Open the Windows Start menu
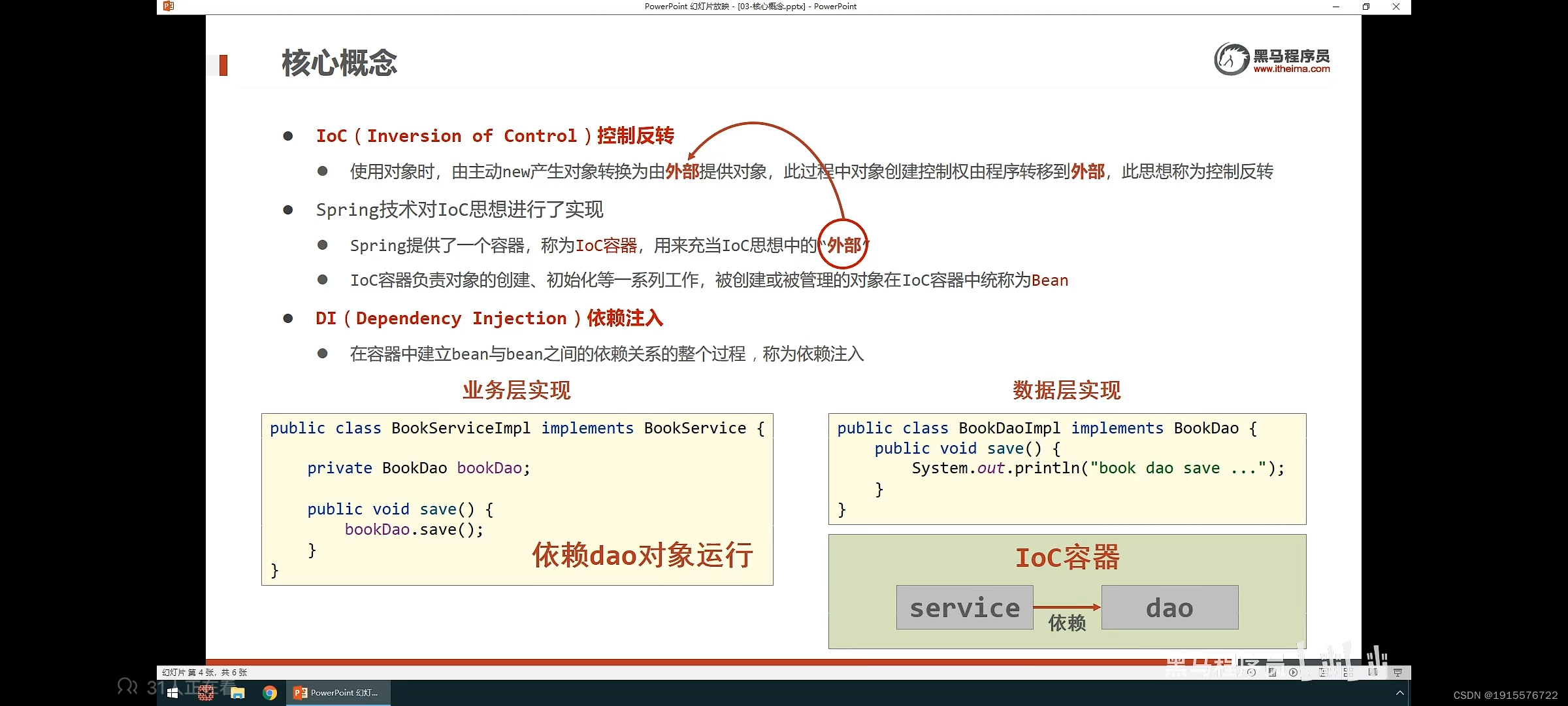Image resolution: width=1568 pixels, height=706 pixels. coord(172,693)
